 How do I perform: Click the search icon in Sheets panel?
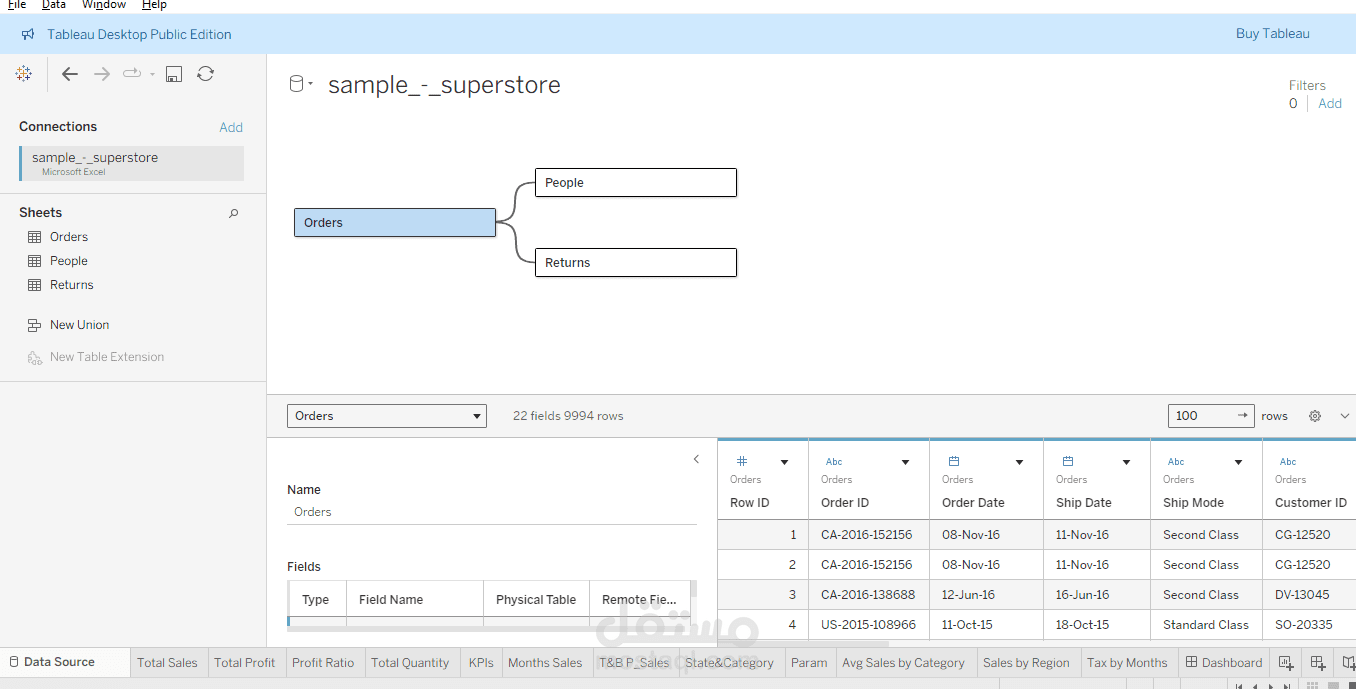[234, 213]
